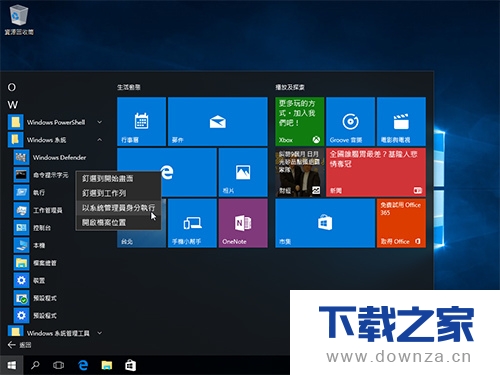Open the 市集 store tile
Screen dimensions: 500x375
click(x=325, y=223)
